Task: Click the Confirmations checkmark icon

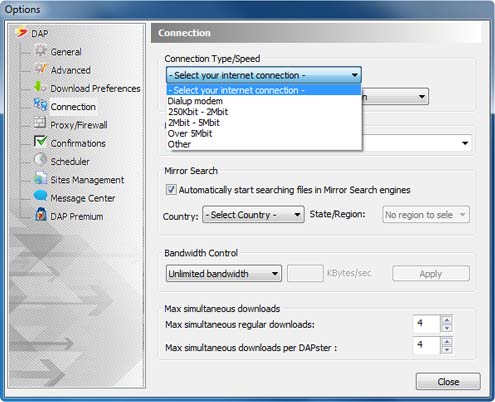Action: [x=40, y=141]
